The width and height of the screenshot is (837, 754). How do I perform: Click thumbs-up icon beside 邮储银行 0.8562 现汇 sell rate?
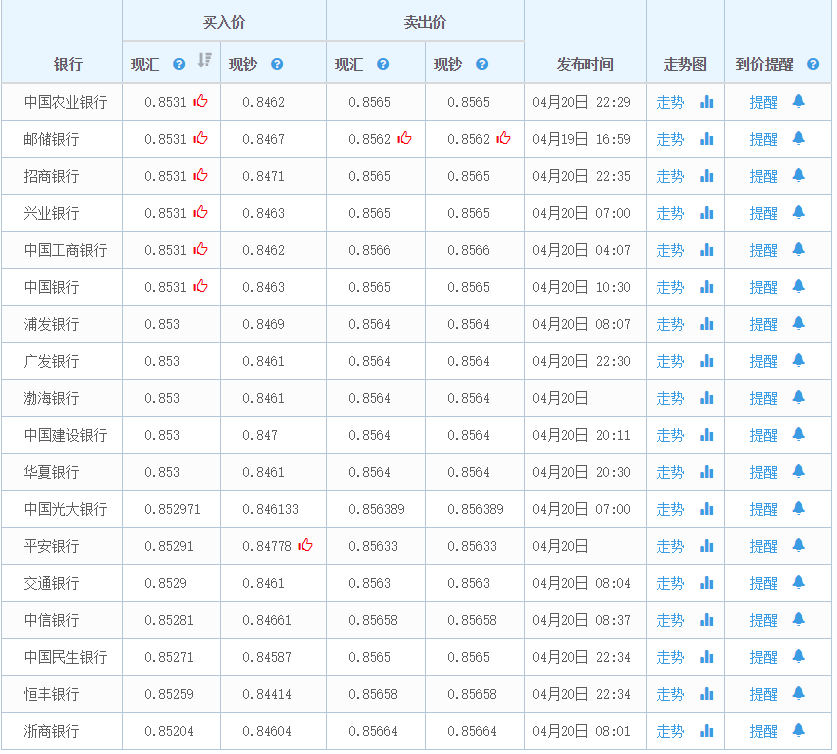(x=405, y=138)
